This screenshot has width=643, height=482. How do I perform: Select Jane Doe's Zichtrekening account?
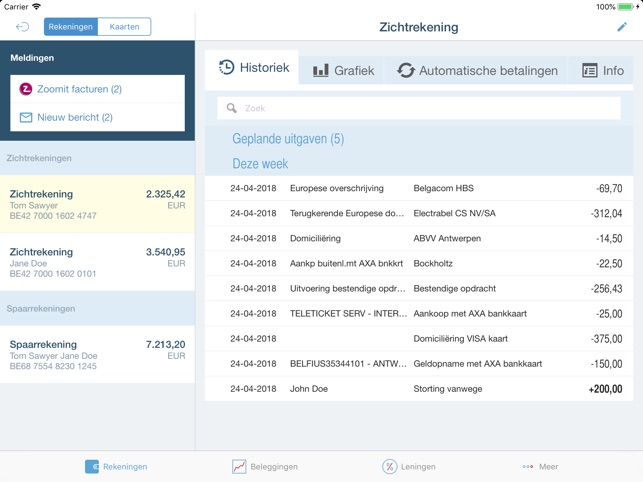97,262
